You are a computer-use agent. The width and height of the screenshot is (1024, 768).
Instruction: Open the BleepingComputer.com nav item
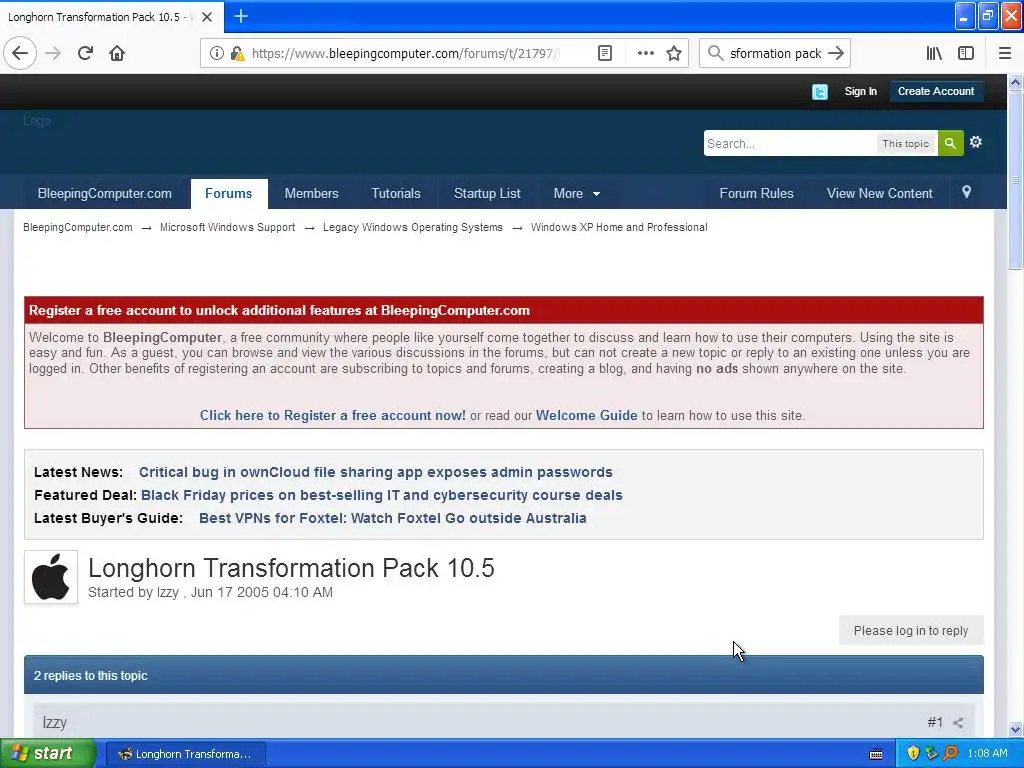(104, 193)
